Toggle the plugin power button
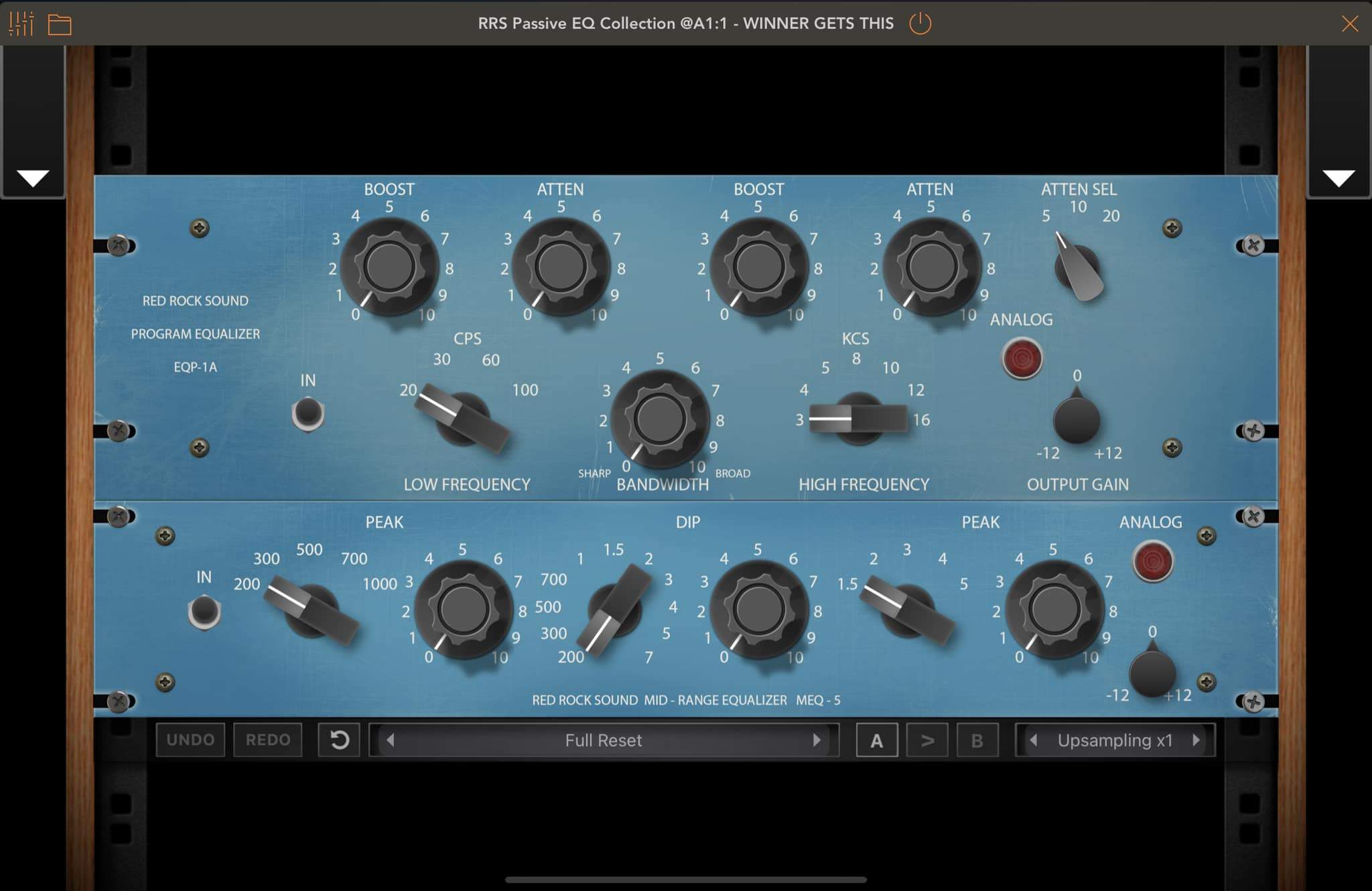Screen dimensions: 1372x891 click(x=920, y=23)
